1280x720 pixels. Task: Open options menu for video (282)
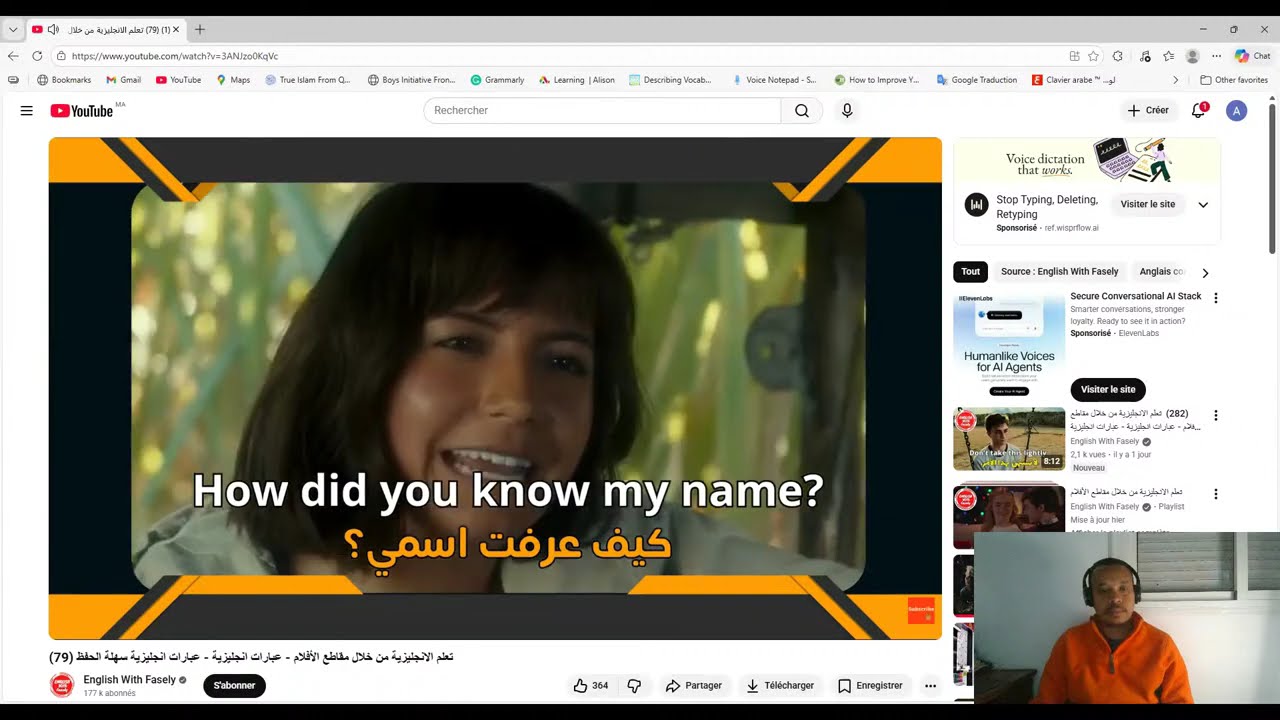tap(1216, 415)
